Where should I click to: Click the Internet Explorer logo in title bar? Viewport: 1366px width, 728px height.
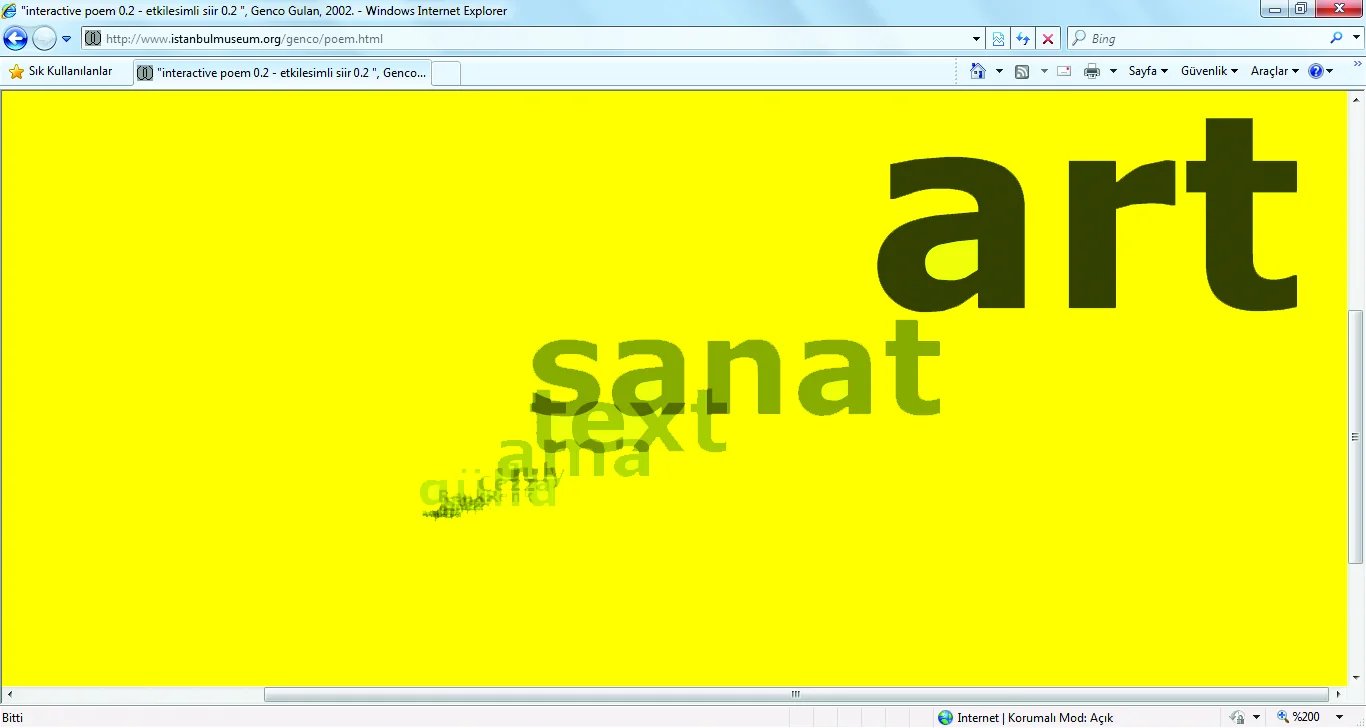click(x=10, y=10)
